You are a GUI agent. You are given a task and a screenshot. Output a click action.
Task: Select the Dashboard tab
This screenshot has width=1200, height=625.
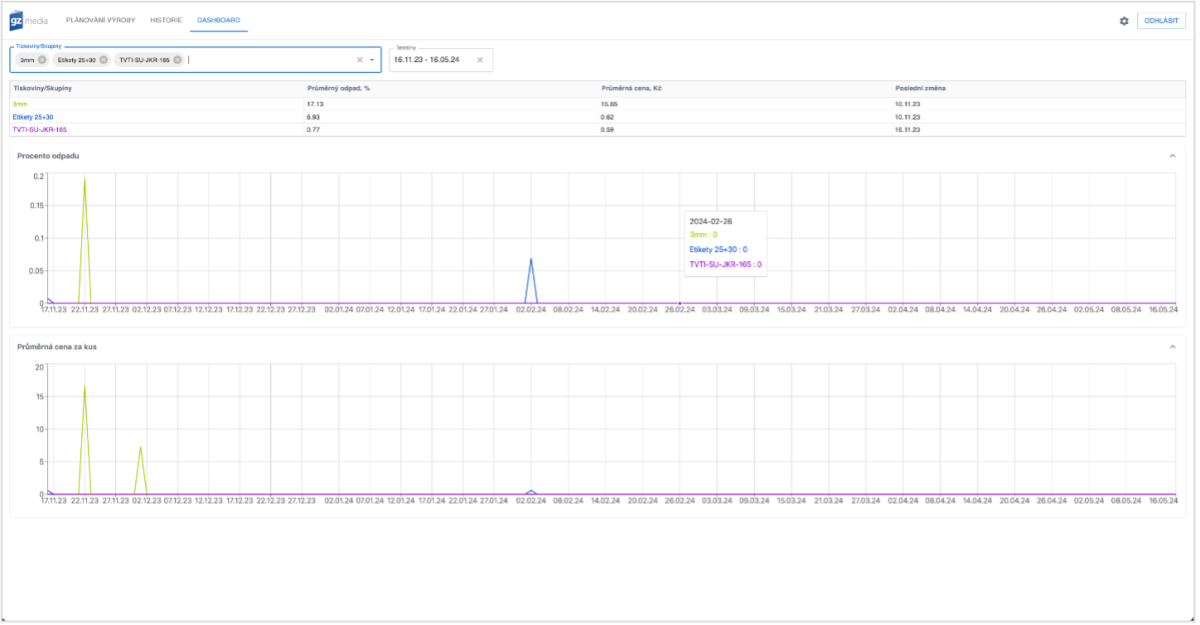point(219,18)
